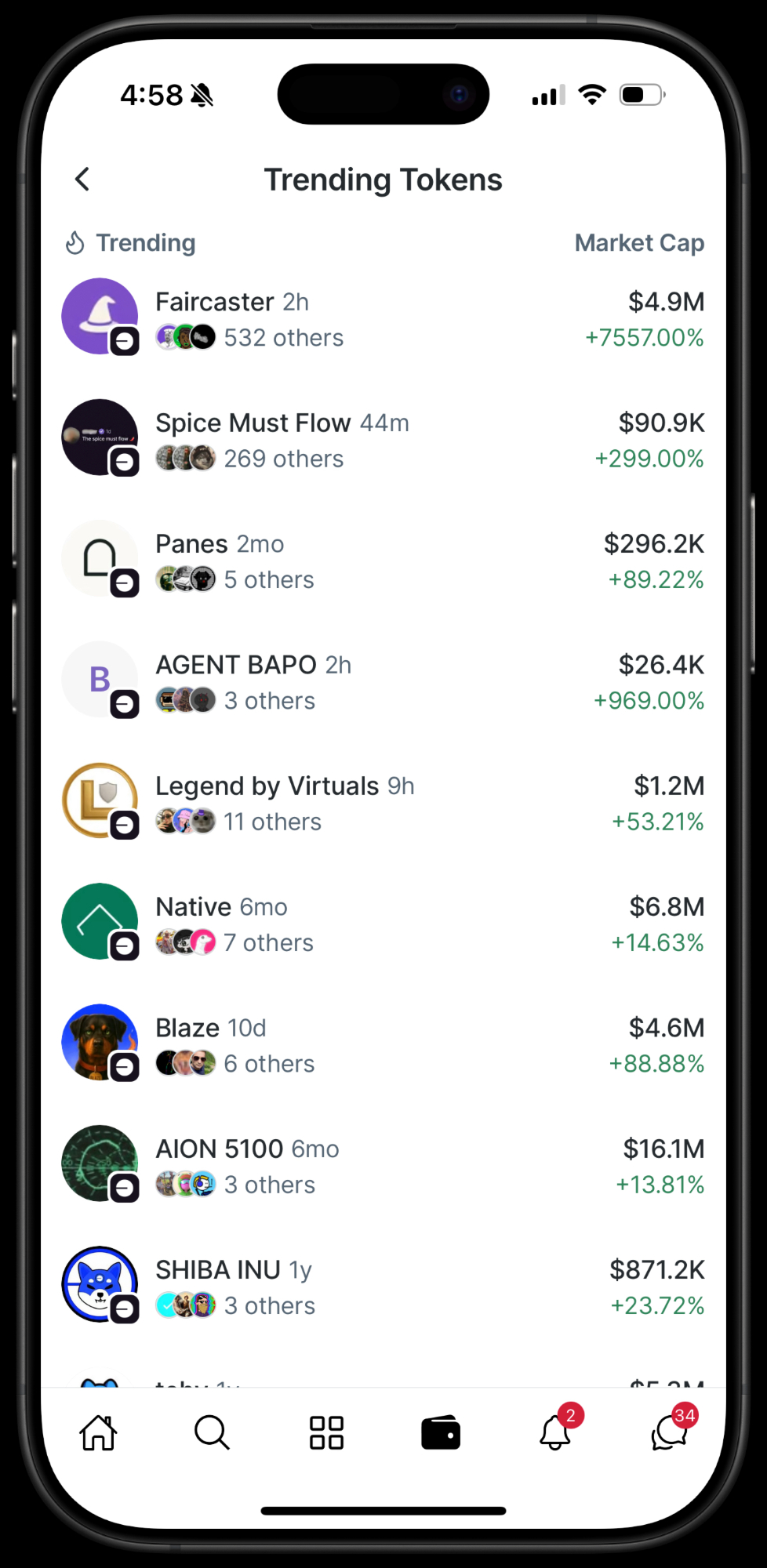View the 532 others holding Faircaster
This screenshot has height=1568, width=767.
coord(283,338)
